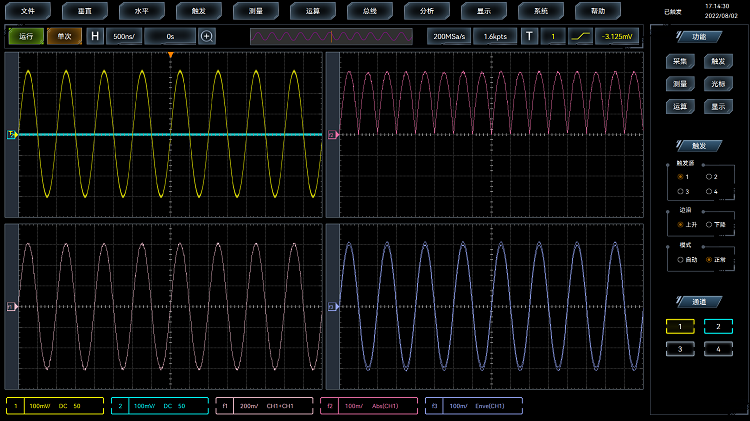The width and height of the screenshot is (750, 421).
Task: Click the waveform overview thumbnail in toolbar
Action: point(331,36)
